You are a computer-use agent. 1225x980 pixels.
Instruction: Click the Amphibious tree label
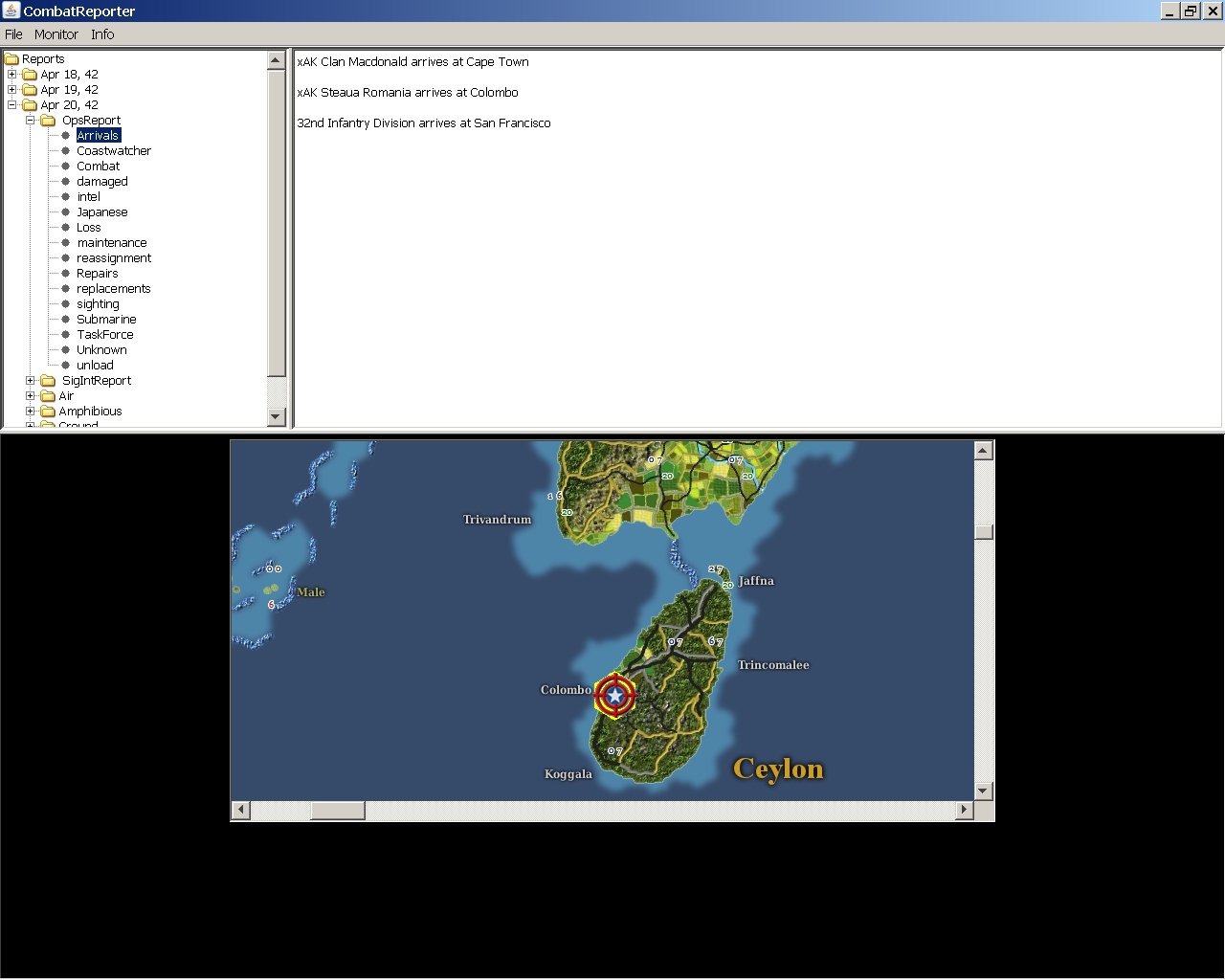[90, 412]
